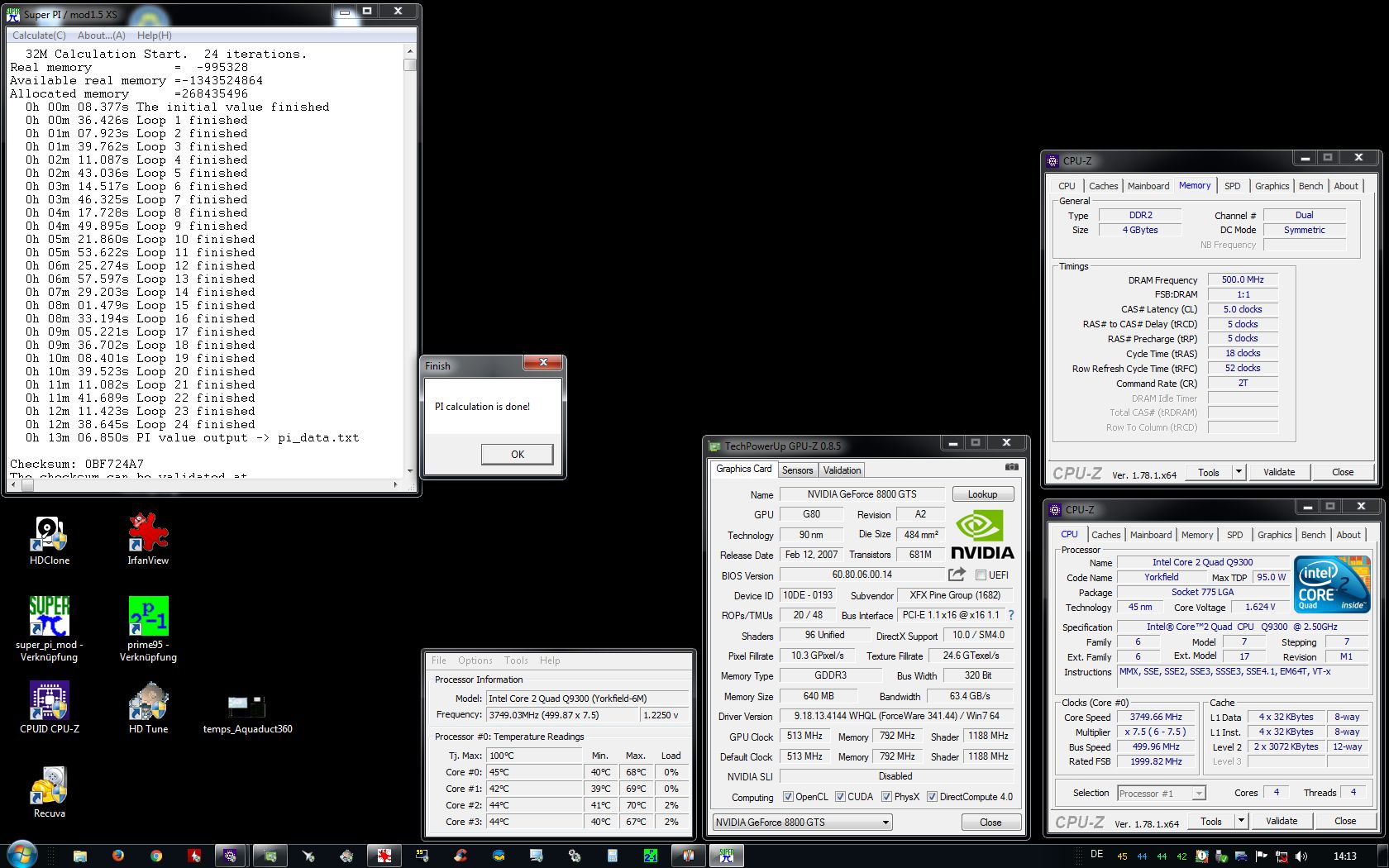Launch prime95 shortcut on desktop

(x=148, y=630)
